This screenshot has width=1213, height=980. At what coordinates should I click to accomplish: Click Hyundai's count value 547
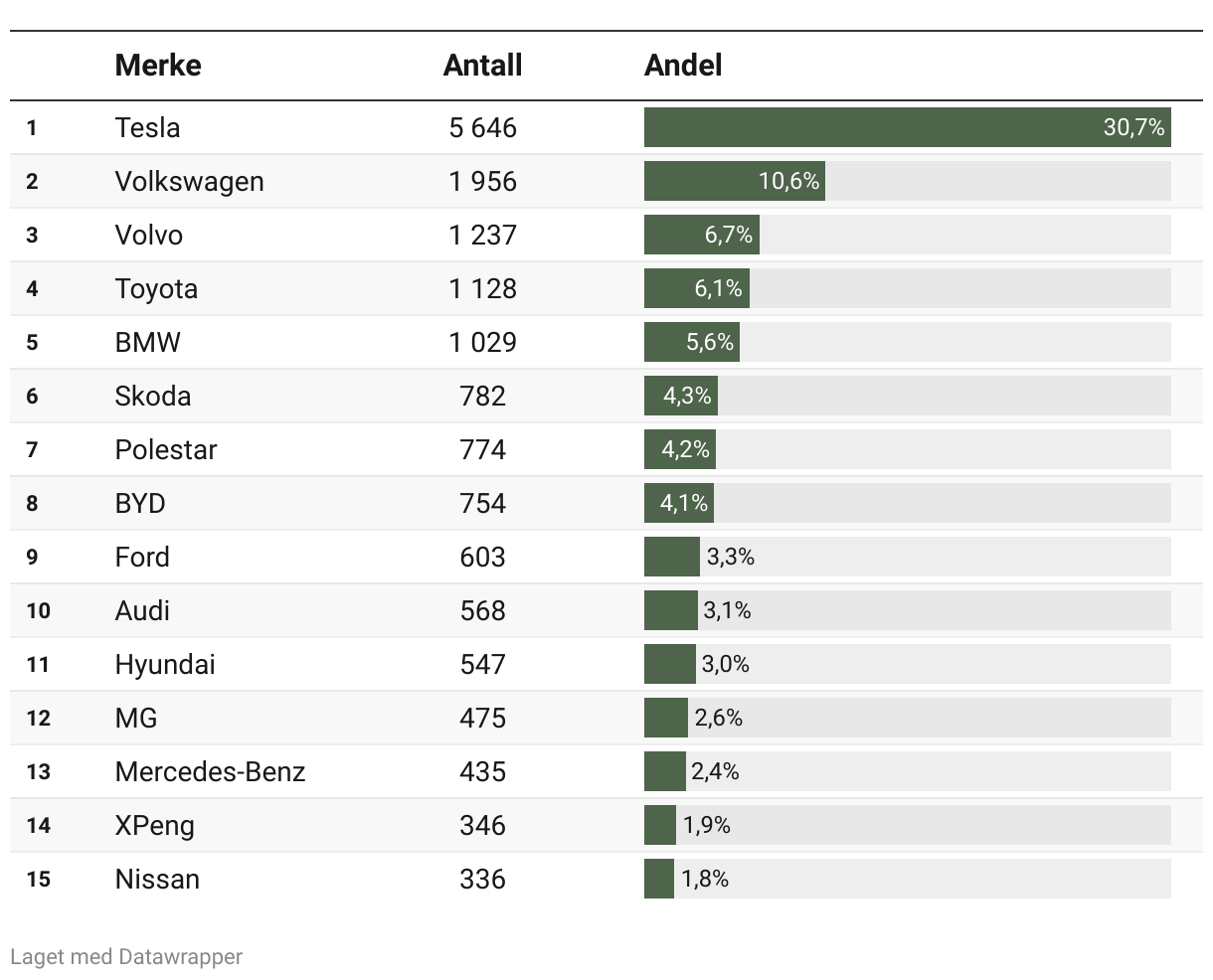(x=482, y=665)
